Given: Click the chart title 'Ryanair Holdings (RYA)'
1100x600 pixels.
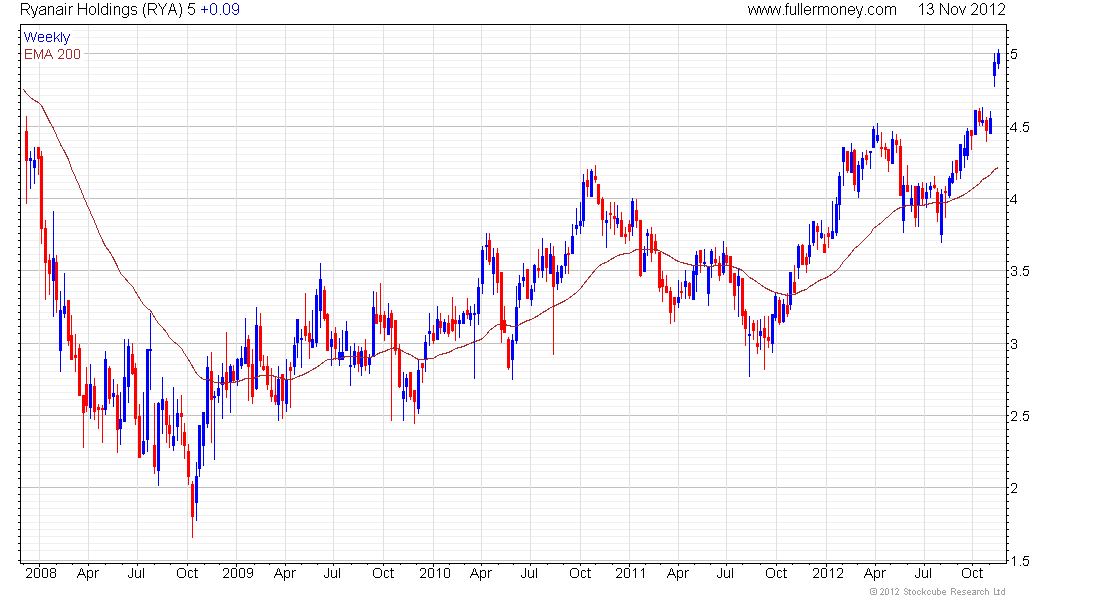Looking at the screenshot, I should 101,10.
